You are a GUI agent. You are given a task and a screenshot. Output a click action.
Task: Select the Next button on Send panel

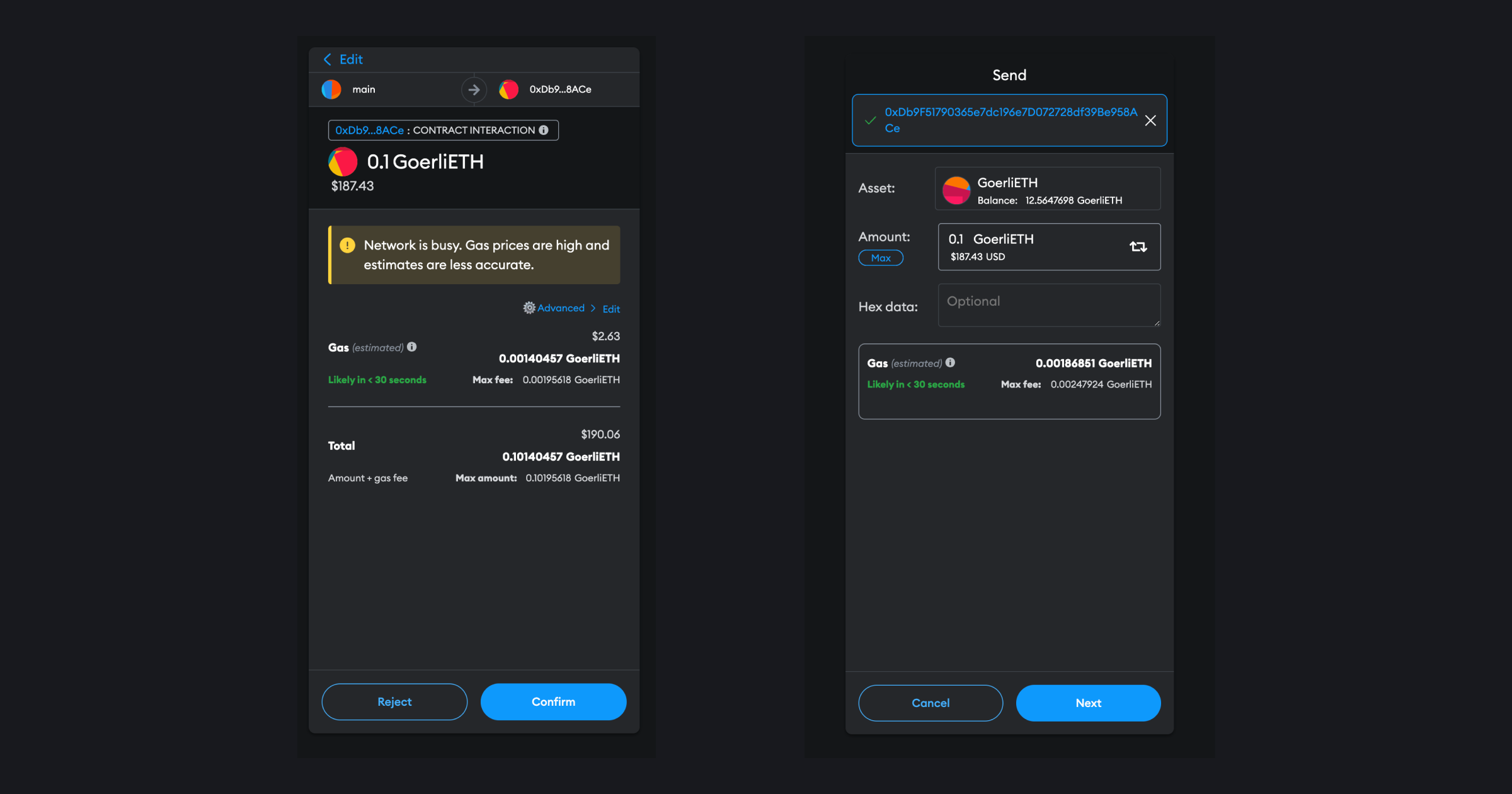coord(1088,702)
